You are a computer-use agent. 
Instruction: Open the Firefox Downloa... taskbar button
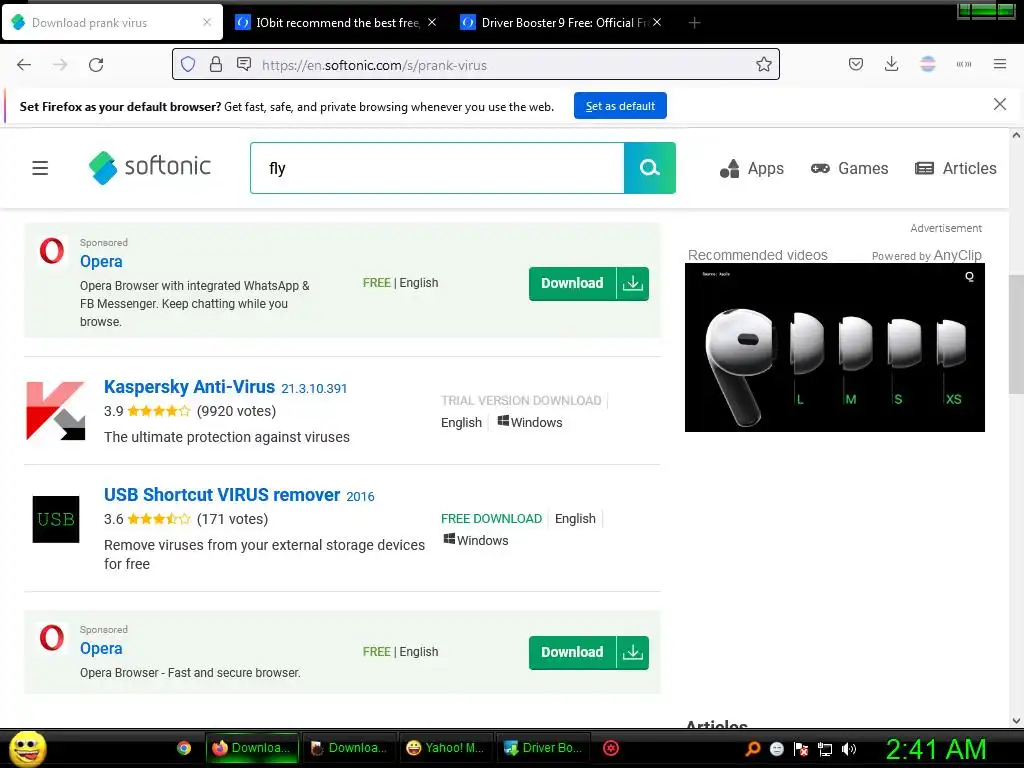[x=253, y=748]
